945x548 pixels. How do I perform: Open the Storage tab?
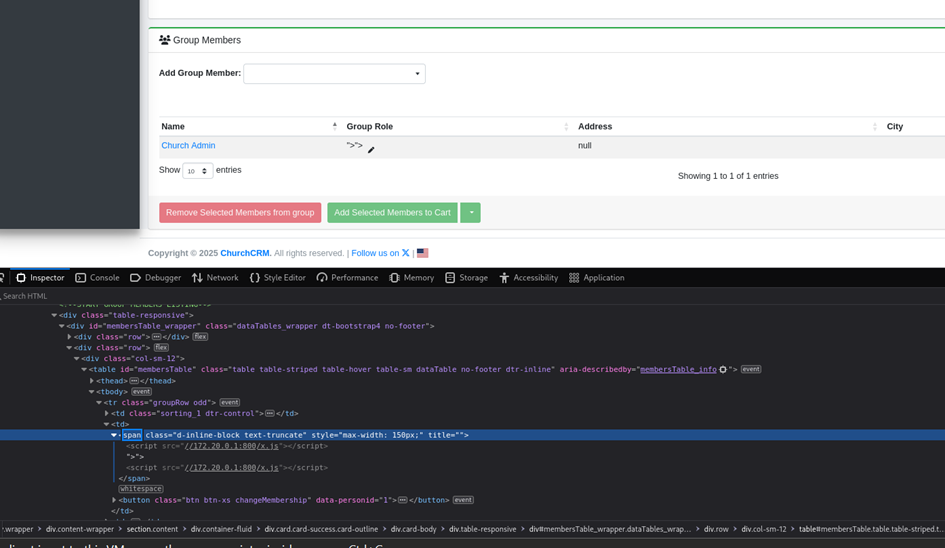[x=466, y=278]
